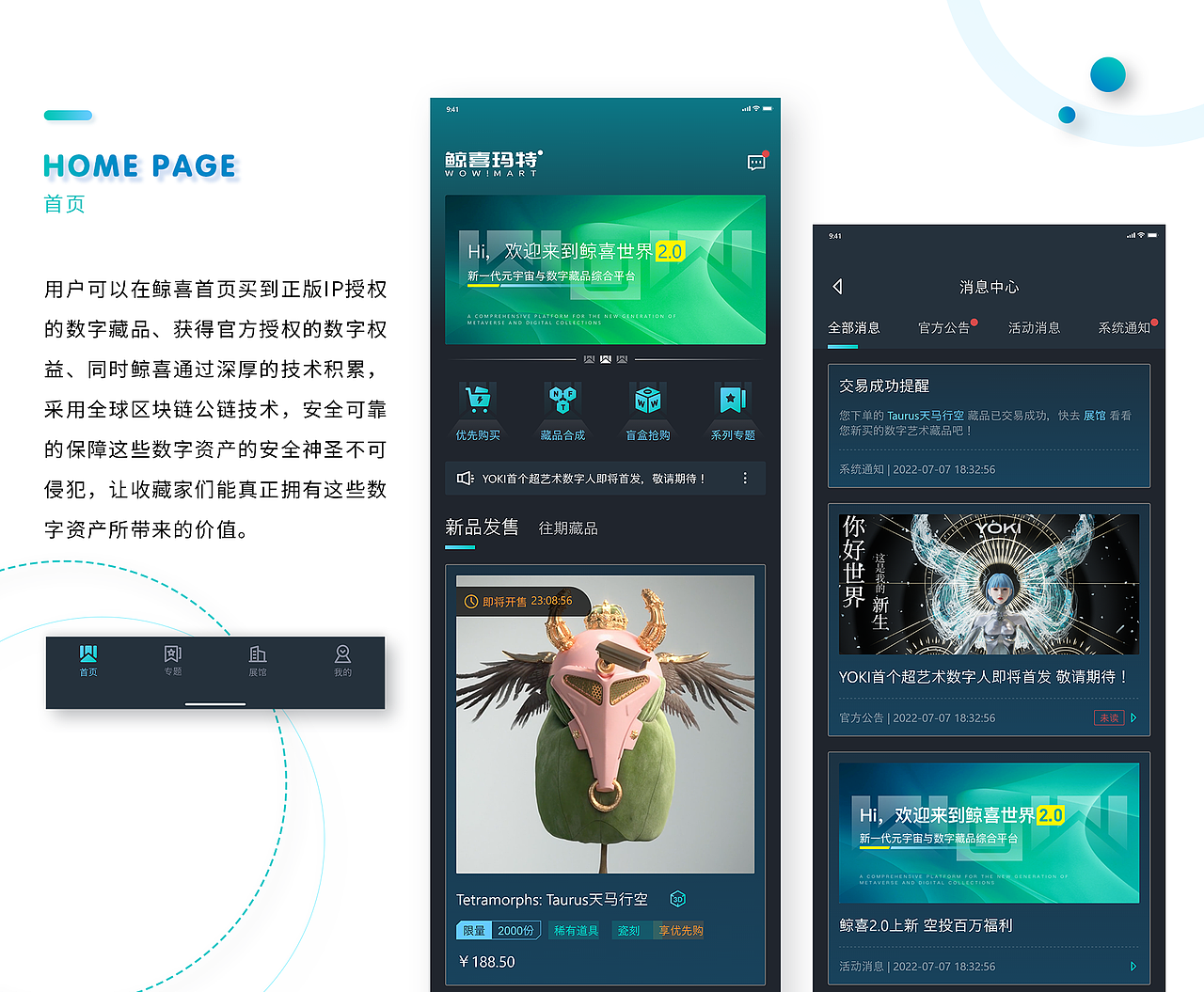Tap the 限量 2000份 badge
The image size is (1204, 992).
click(x=499, y=931)
